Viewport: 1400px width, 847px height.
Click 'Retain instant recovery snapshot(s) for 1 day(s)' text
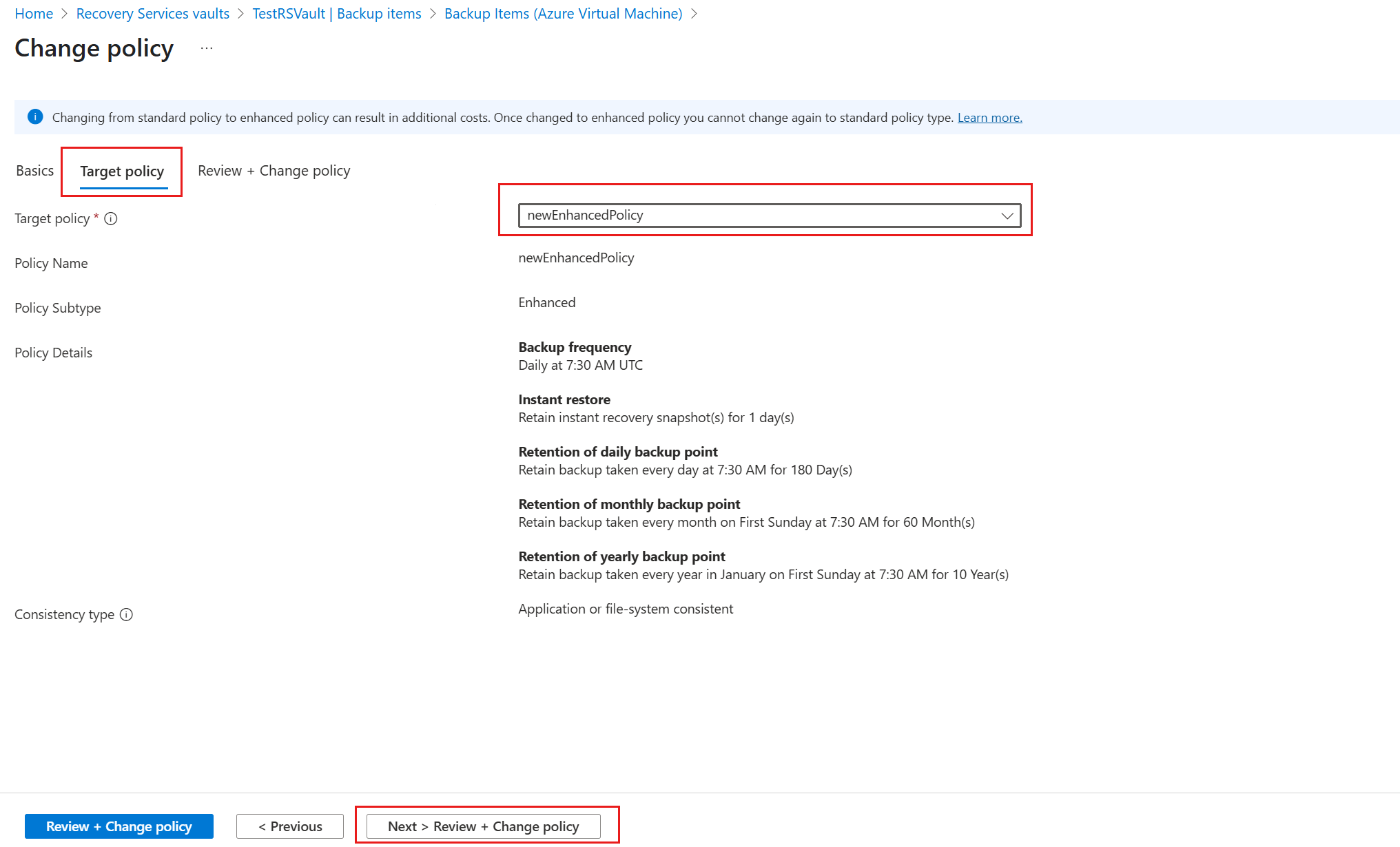coord(656,417)
